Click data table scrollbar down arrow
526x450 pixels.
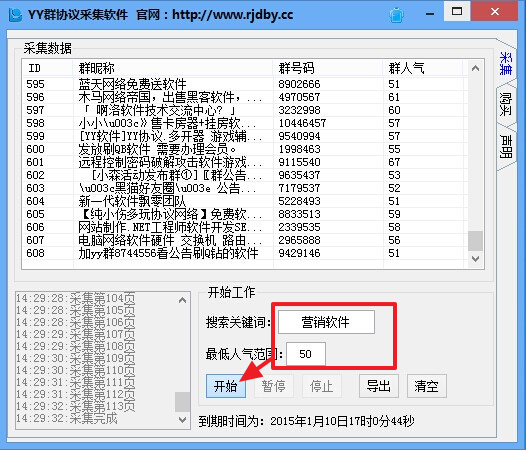(475, 259)
